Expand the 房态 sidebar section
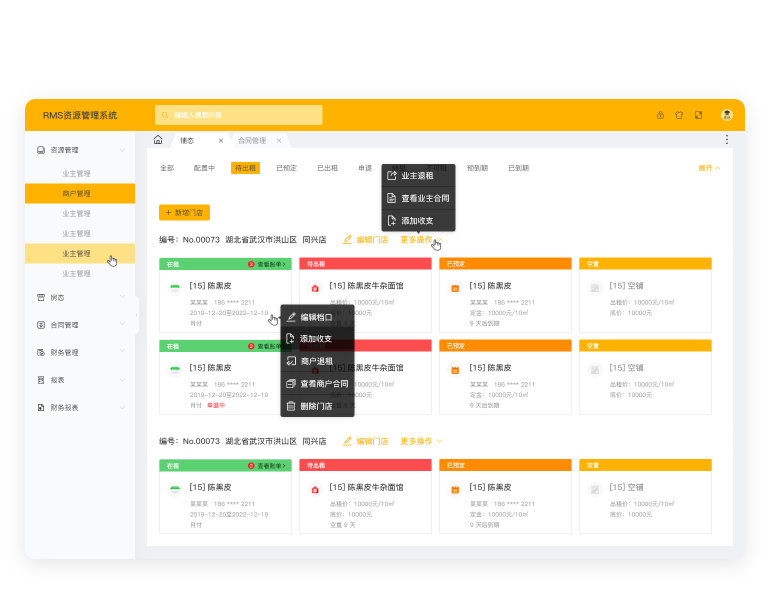Viewport: 770px width, 600px height. coord(122,297)
